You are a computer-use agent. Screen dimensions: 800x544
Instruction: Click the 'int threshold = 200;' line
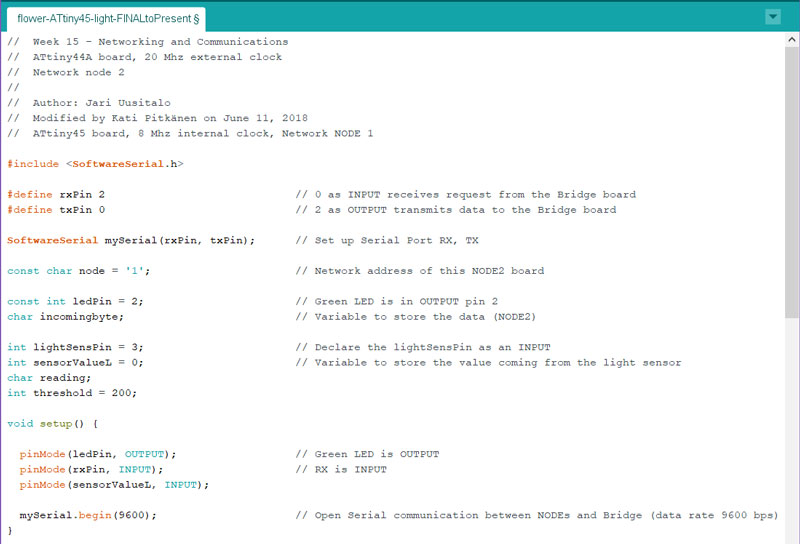72,393
